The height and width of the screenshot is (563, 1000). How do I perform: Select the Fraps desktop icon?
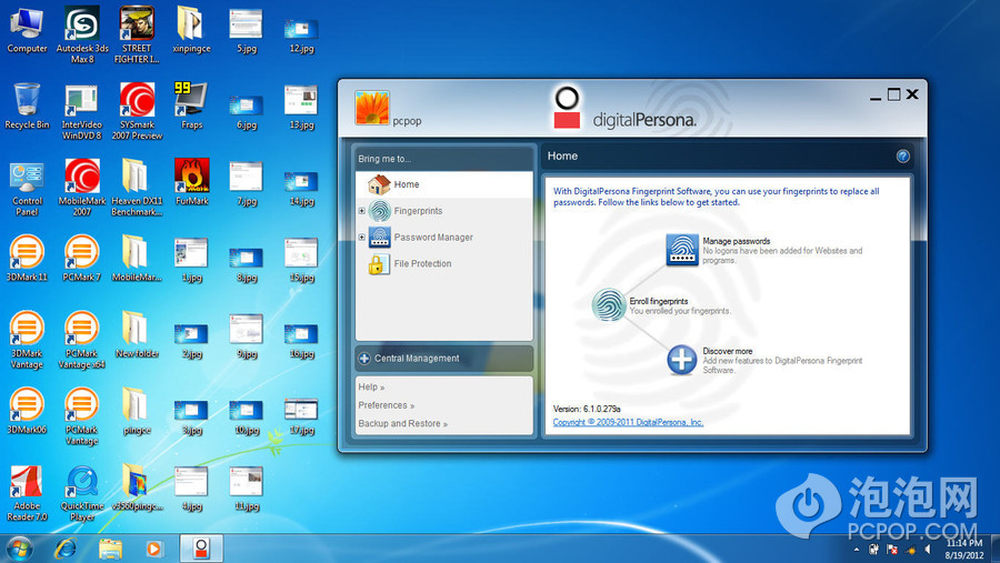point(191,106)
